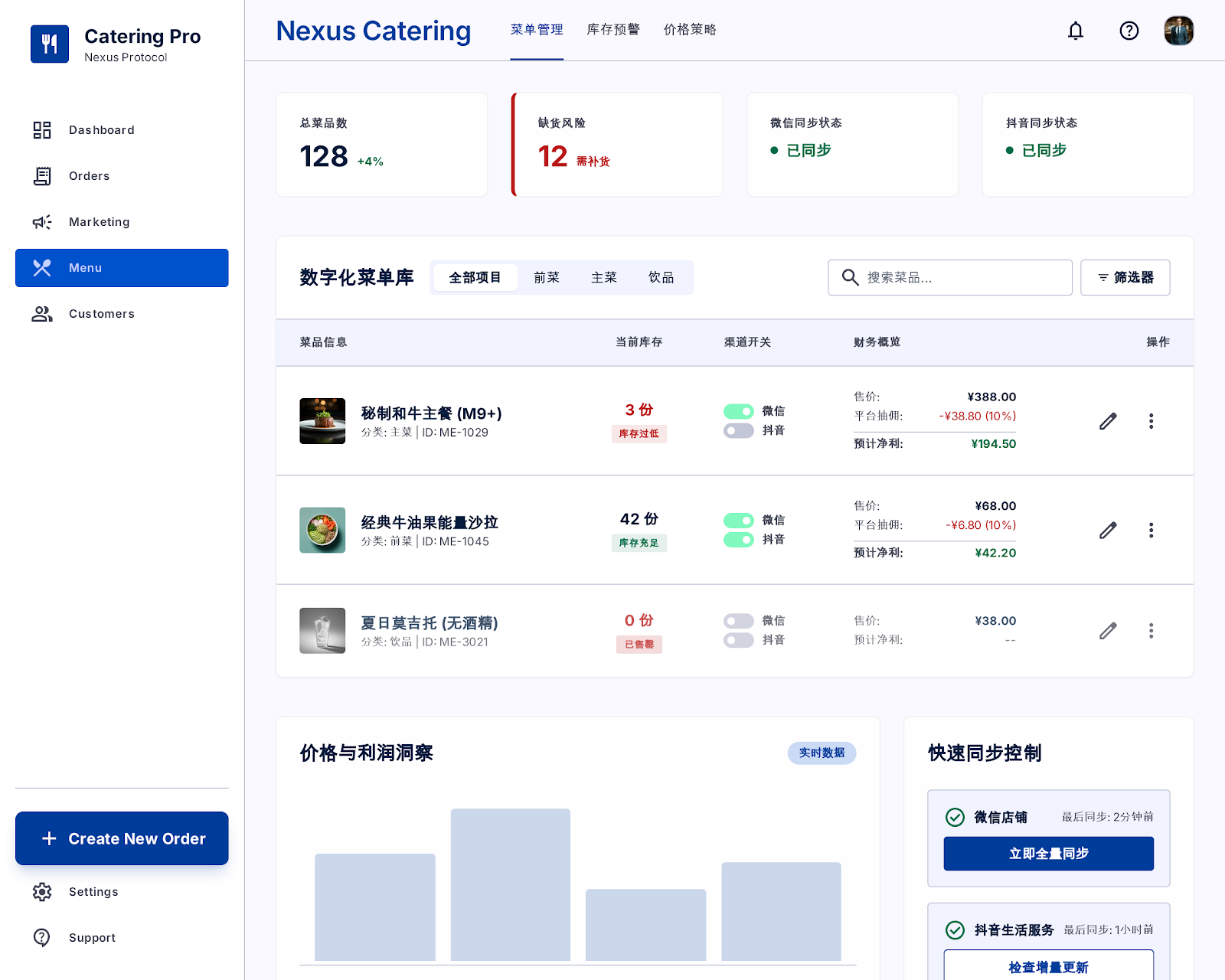This screenshot has width=1225, height=980.
Task: Edit 夏日莫吉托 with pencil icon
Action: click(1108, 630)
